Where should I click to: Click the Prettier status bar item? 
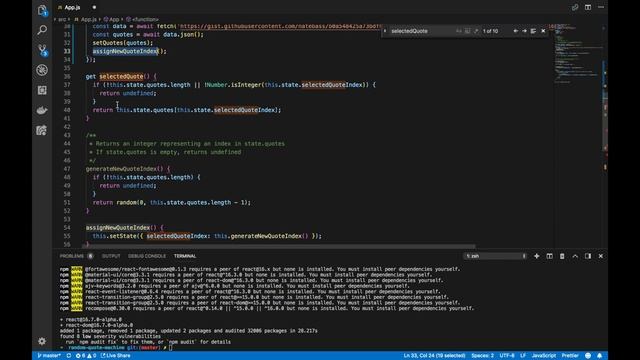pos(570,356)
